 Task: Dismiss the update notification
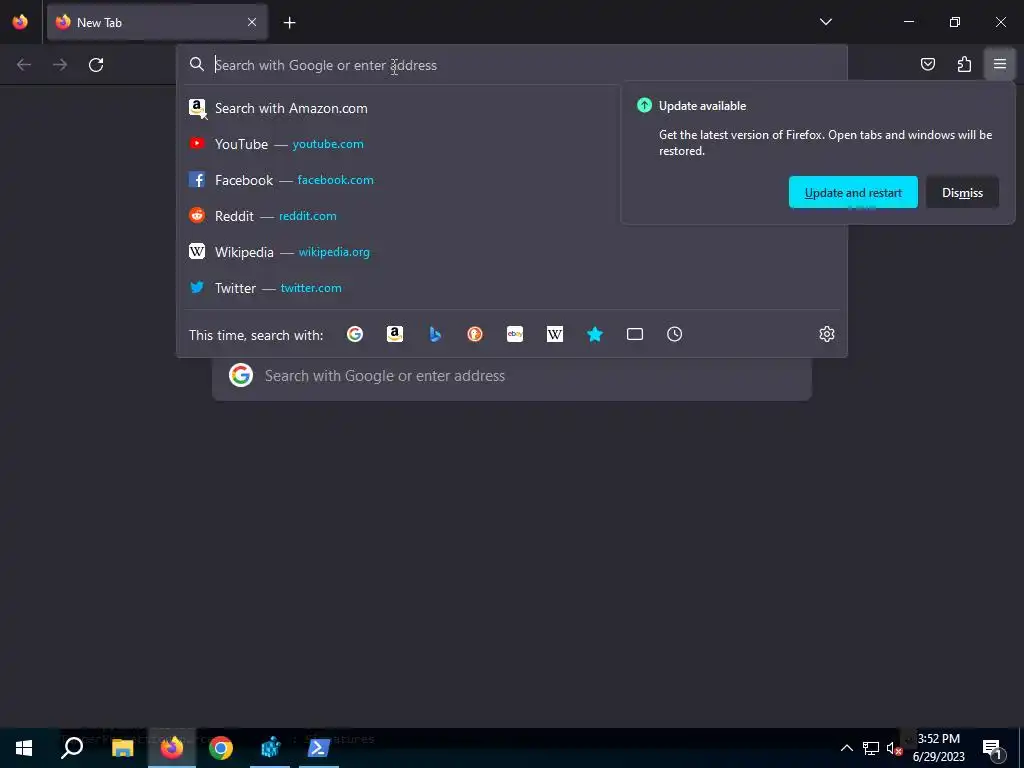point(962,192)
